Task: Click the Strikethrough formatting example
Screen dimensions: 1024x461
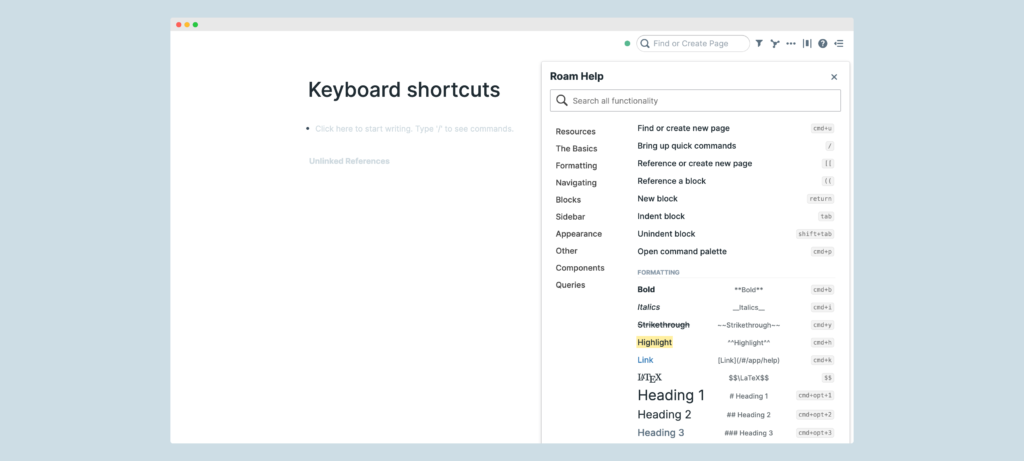Action: point(664,325)
